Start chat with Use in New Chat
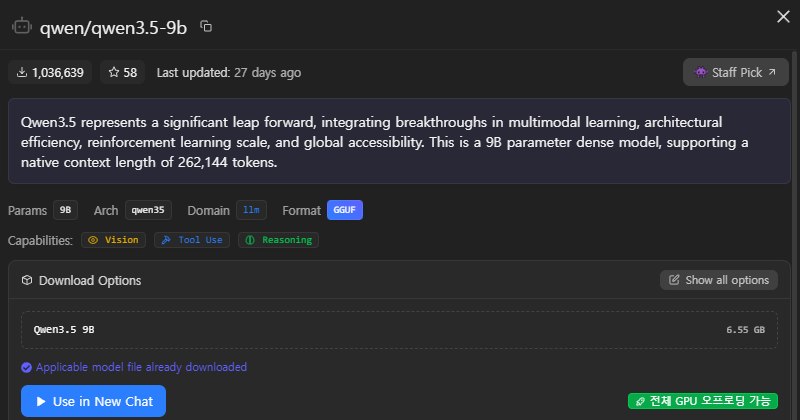This screenshot has width=800, height=420. coord(93,401)
